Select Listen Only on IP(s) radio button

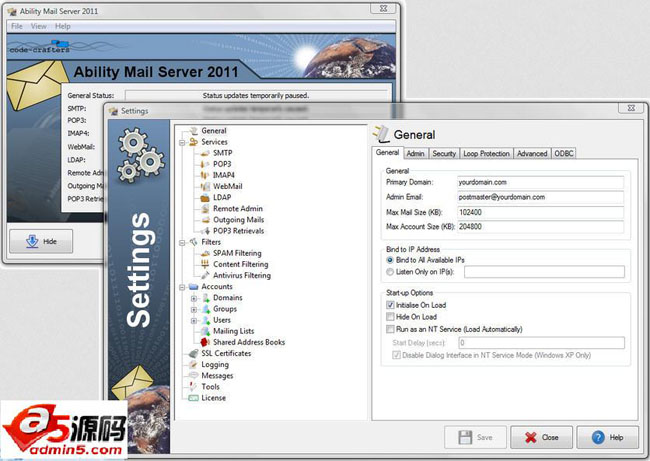coord(390,272)
